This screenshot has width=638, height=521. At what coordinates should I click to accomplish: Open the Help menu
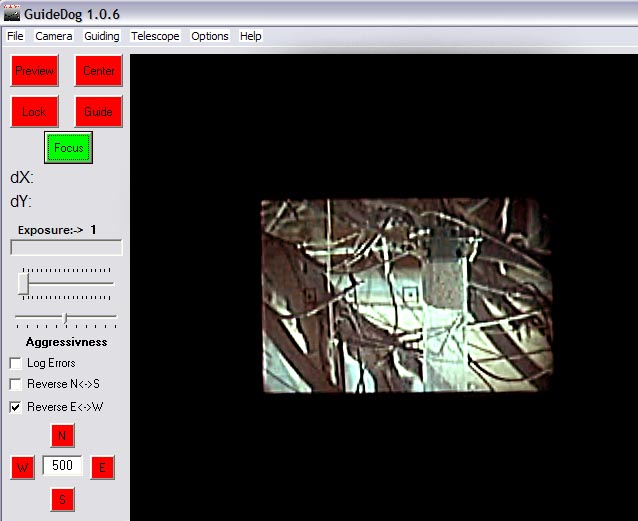click(x=251, y=36)
